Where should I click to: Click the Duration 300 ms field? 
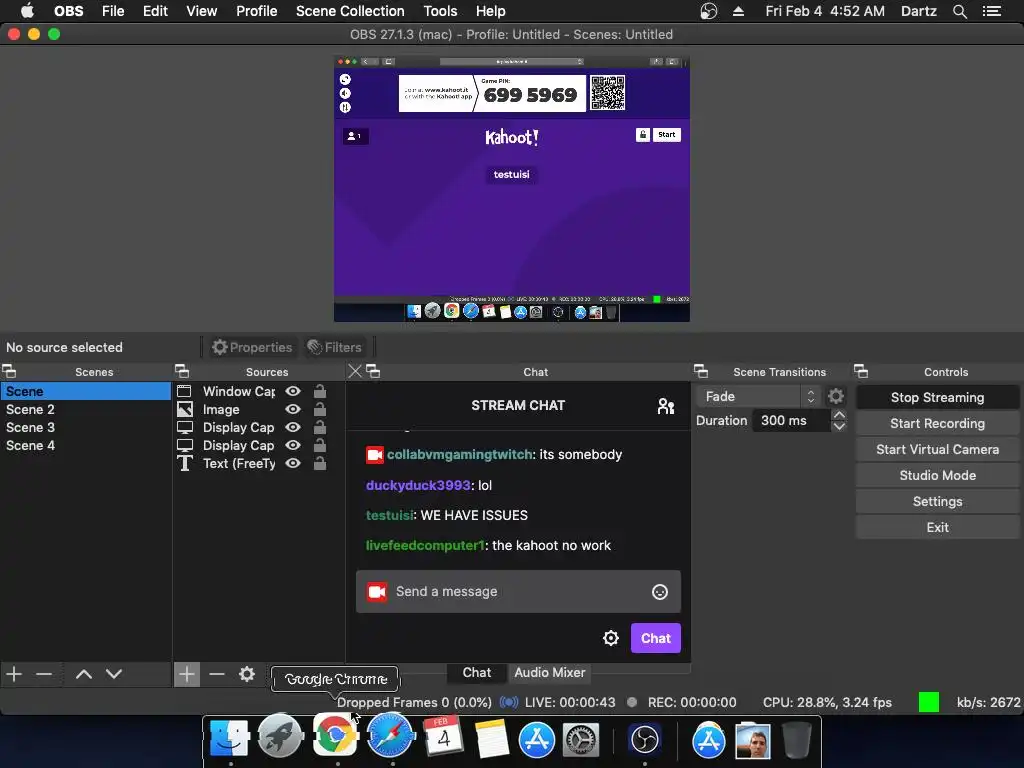792,421
